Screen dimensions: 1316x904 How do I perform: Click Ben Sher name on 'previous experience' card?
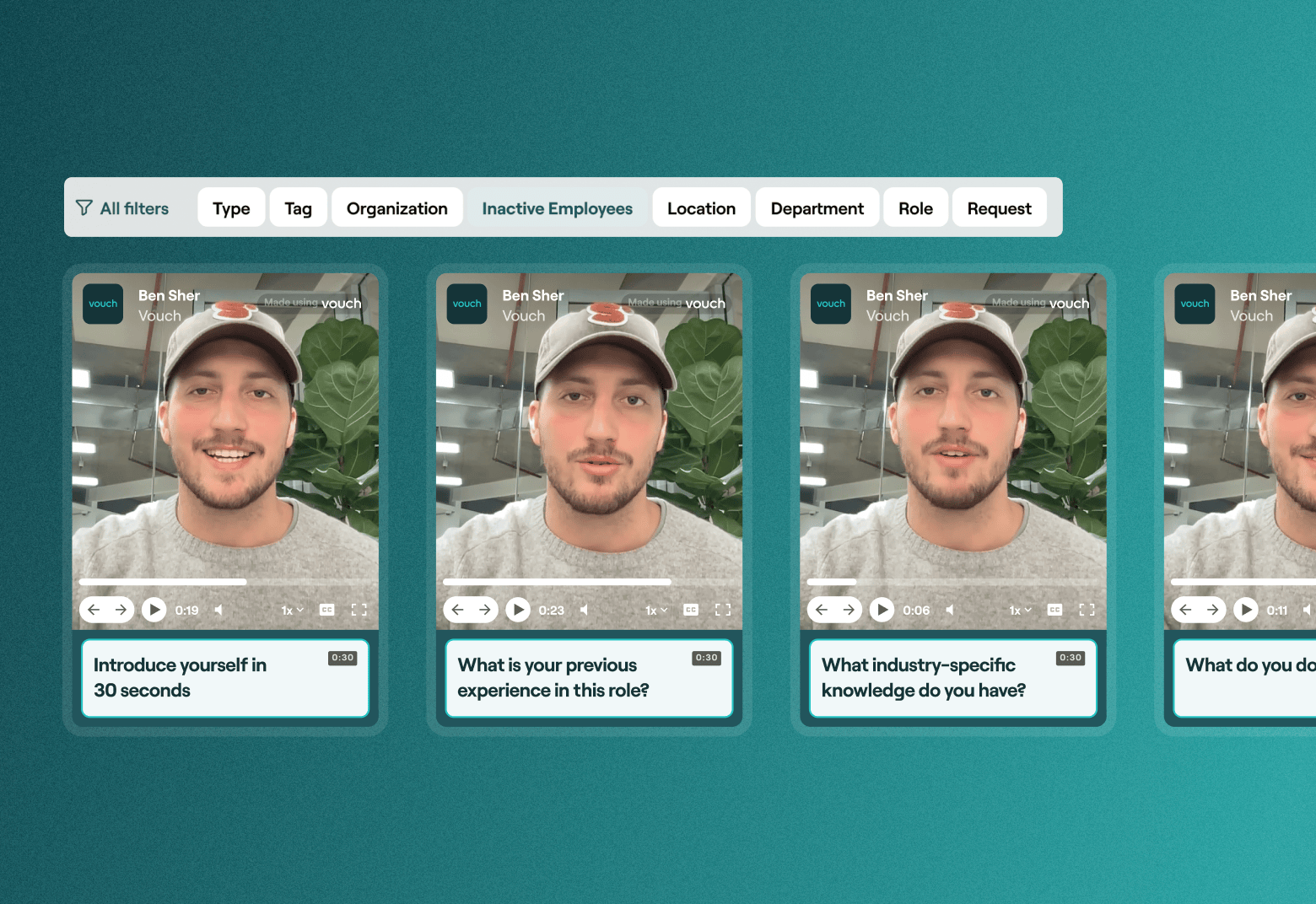point(533,295)
